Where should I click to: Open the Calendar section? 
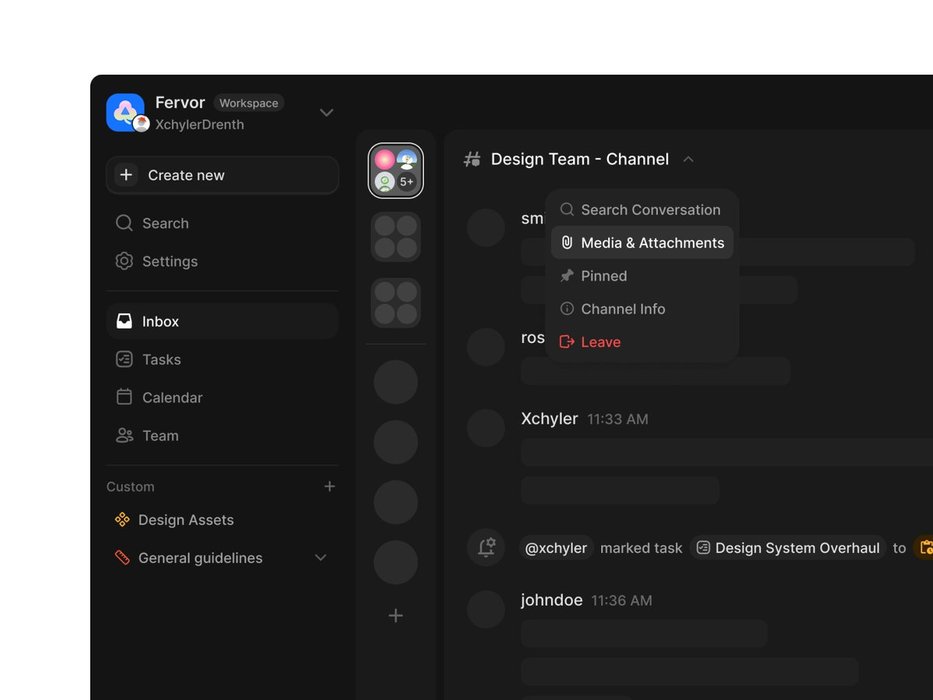[x=171, y=397]
